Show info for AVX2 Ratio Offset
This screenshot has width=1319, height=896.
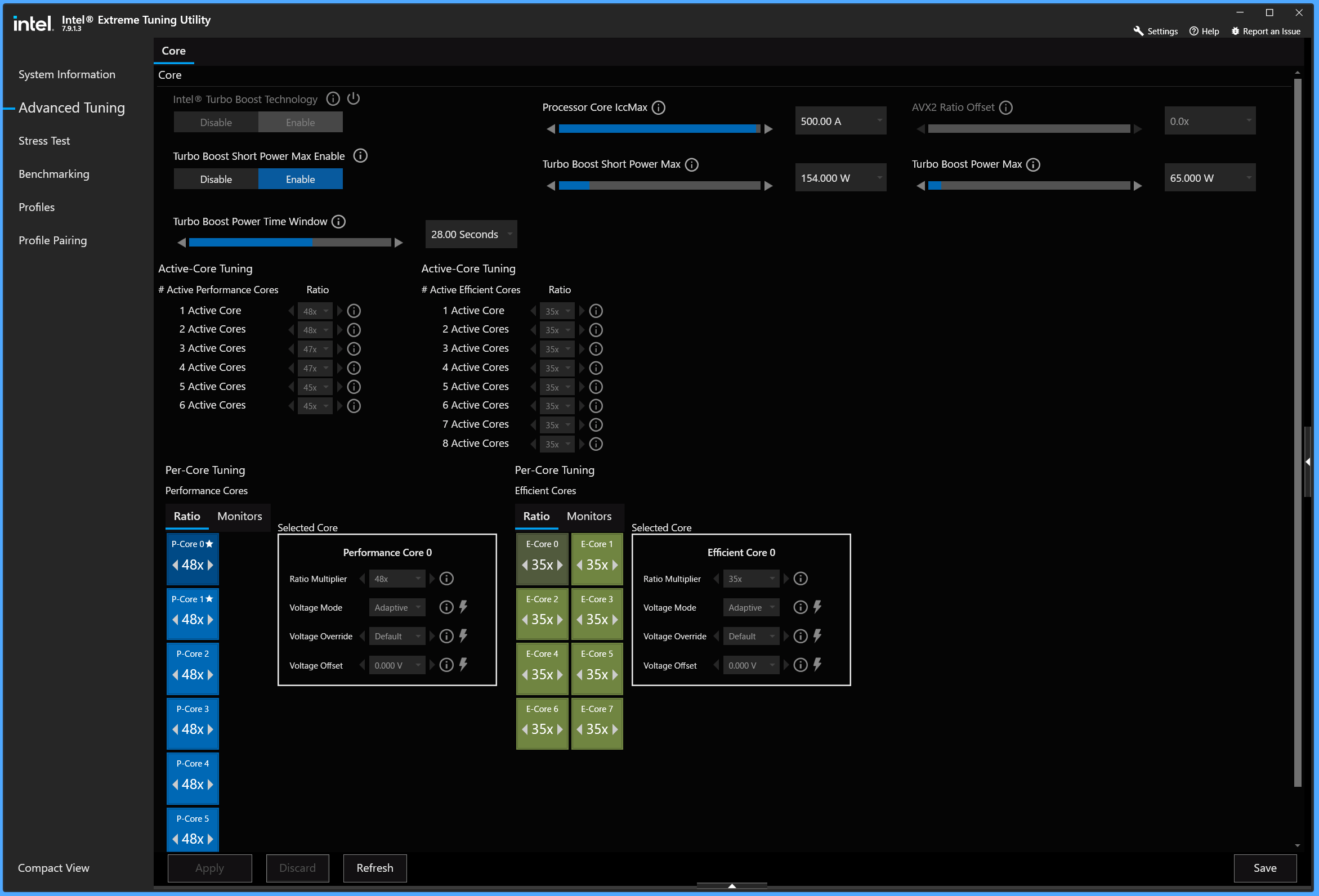click(1005, 107)
